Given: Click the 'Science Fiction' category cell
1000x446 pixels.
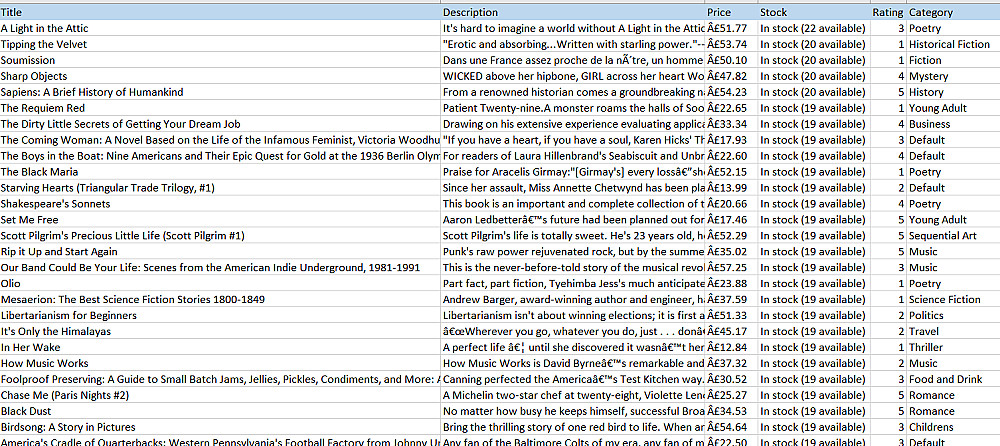Looking at the screenshot, I should pos(953,299).
